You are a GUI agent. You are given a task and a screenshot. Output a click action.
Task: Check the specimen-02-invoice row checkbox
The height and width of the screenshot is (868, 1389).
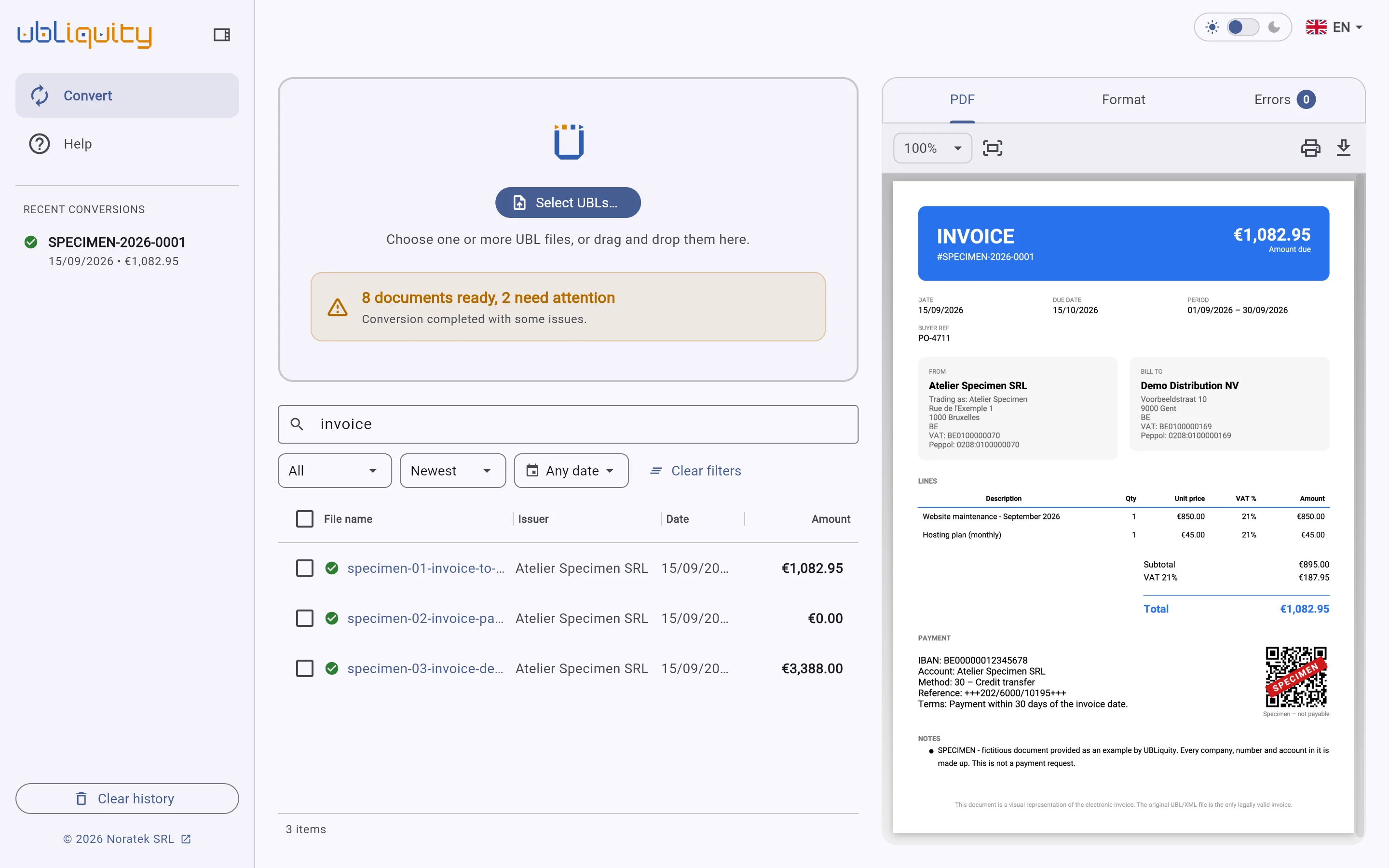click(305, 618)
